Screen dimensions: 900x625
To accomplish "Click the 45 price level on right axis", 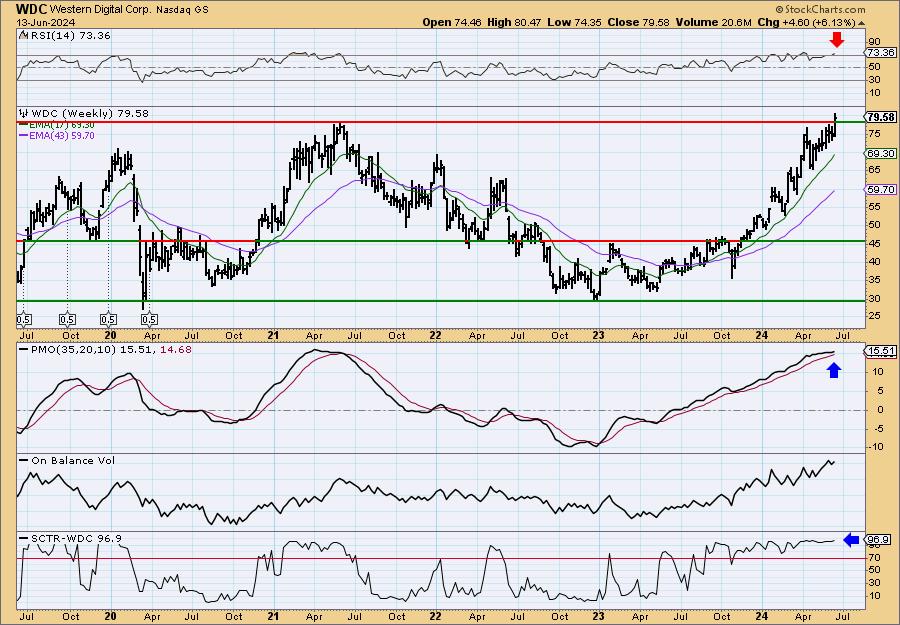I will [x=874, y=243].
